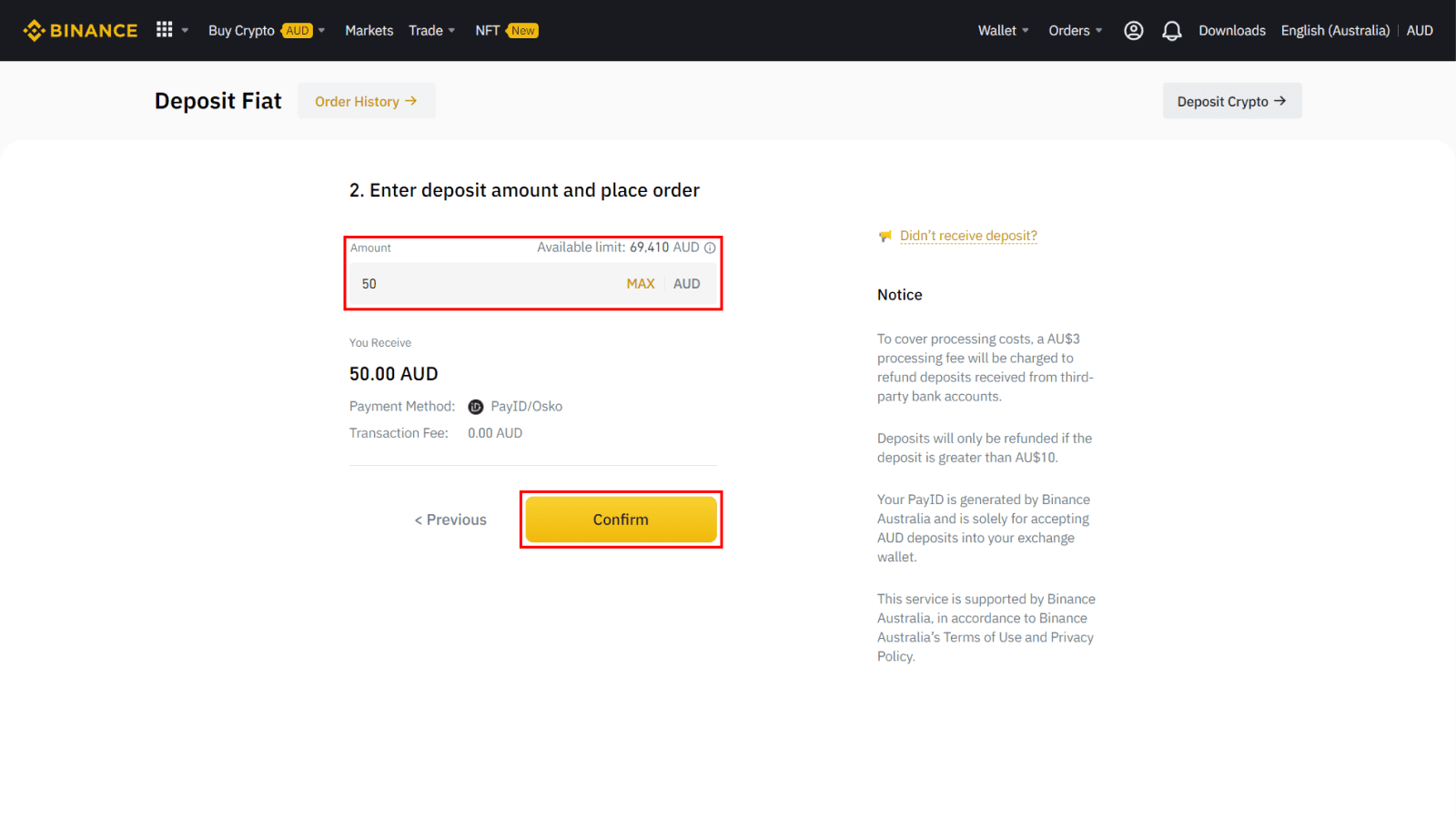The height and width of the screenshot is (819, 1456).
Task: Open the 'Didn't receive deposit?' link
Action: 968,236
